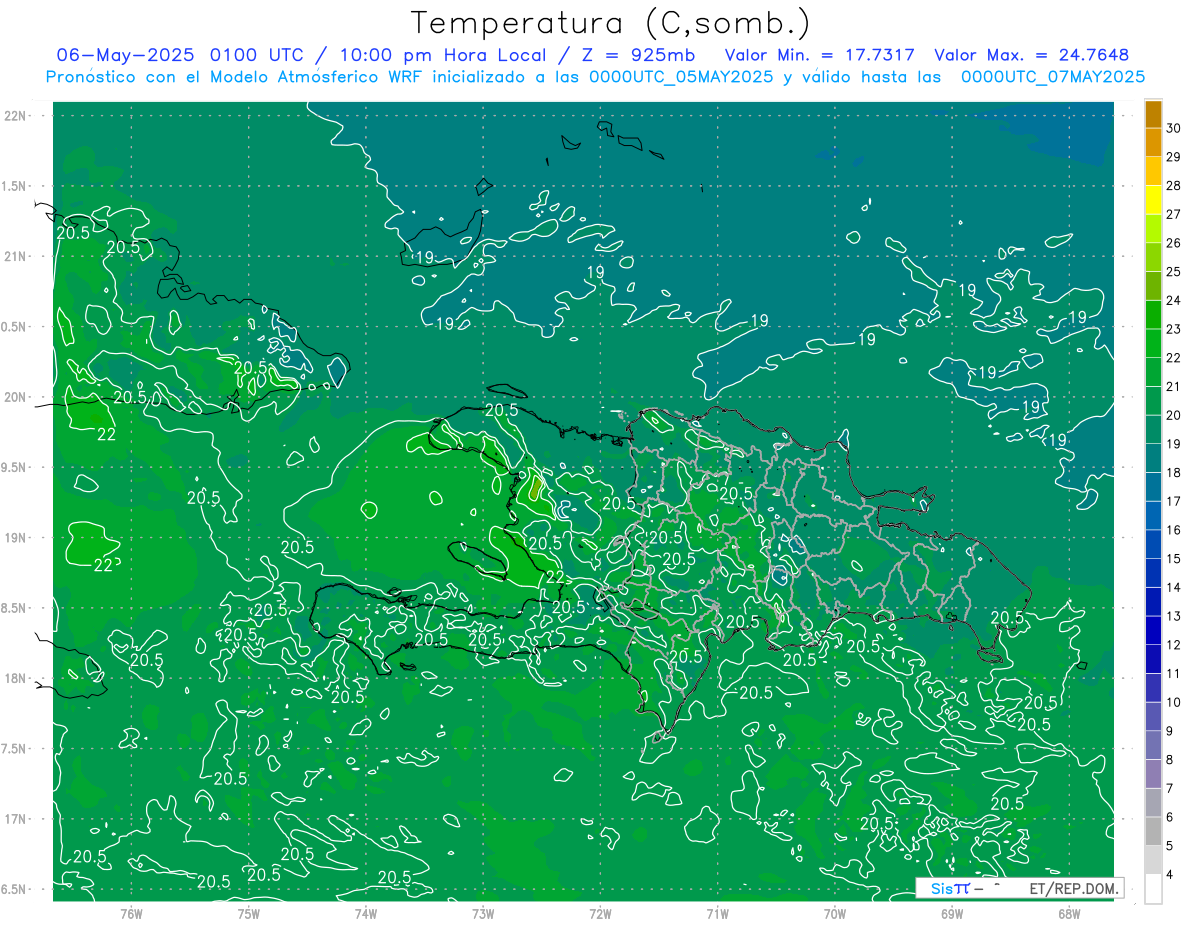Click the '21N' latitude axis label

[x=15, y=256]
